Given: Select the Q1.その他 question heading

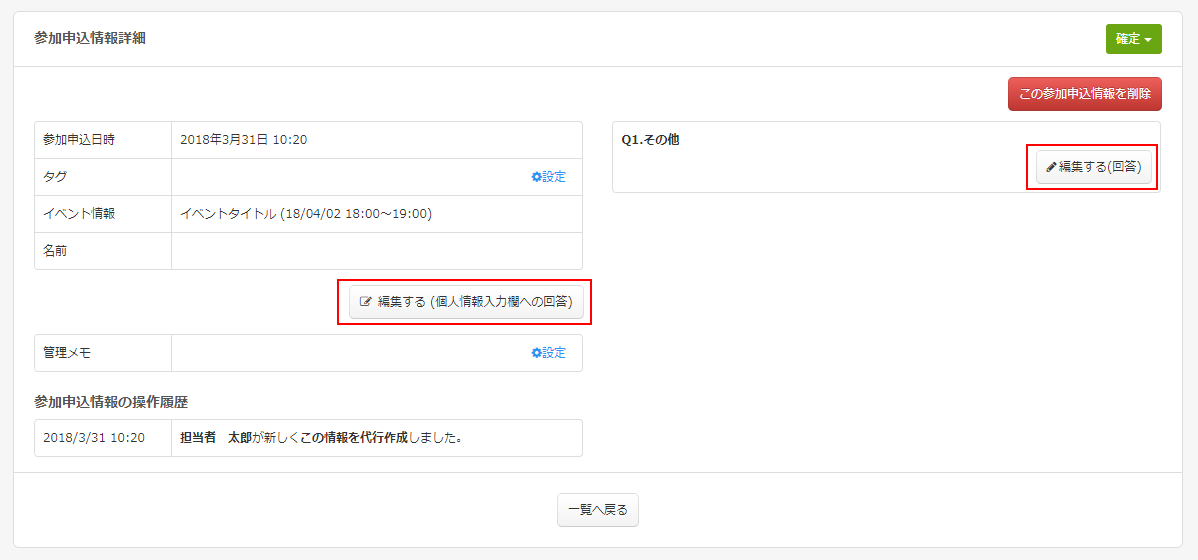Looking at the screenshot, I should tap(650, 140).
